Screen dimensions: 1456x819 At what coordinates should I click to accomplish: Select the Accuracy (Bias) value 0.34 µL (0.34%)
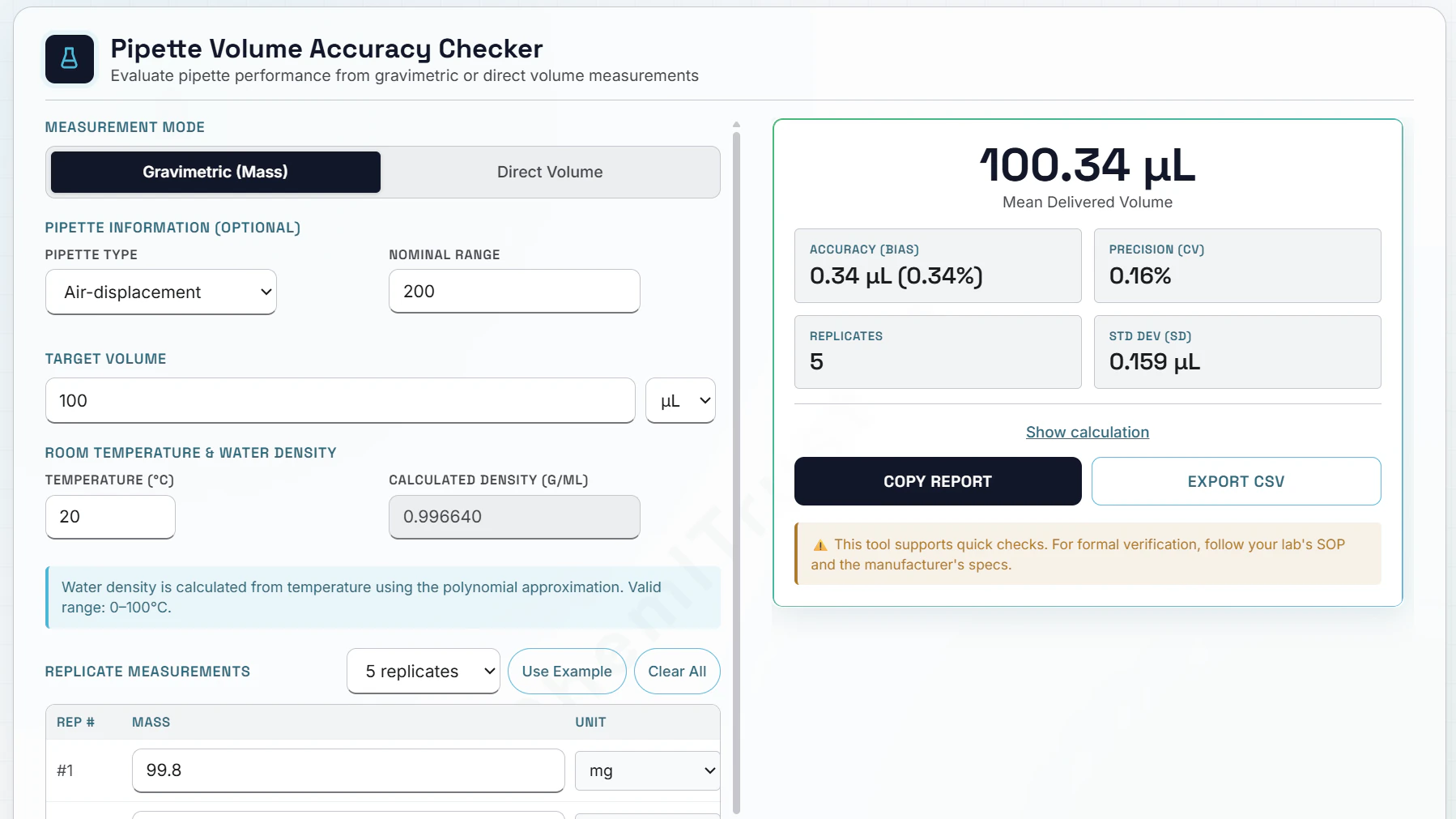(x=896, y=276)
